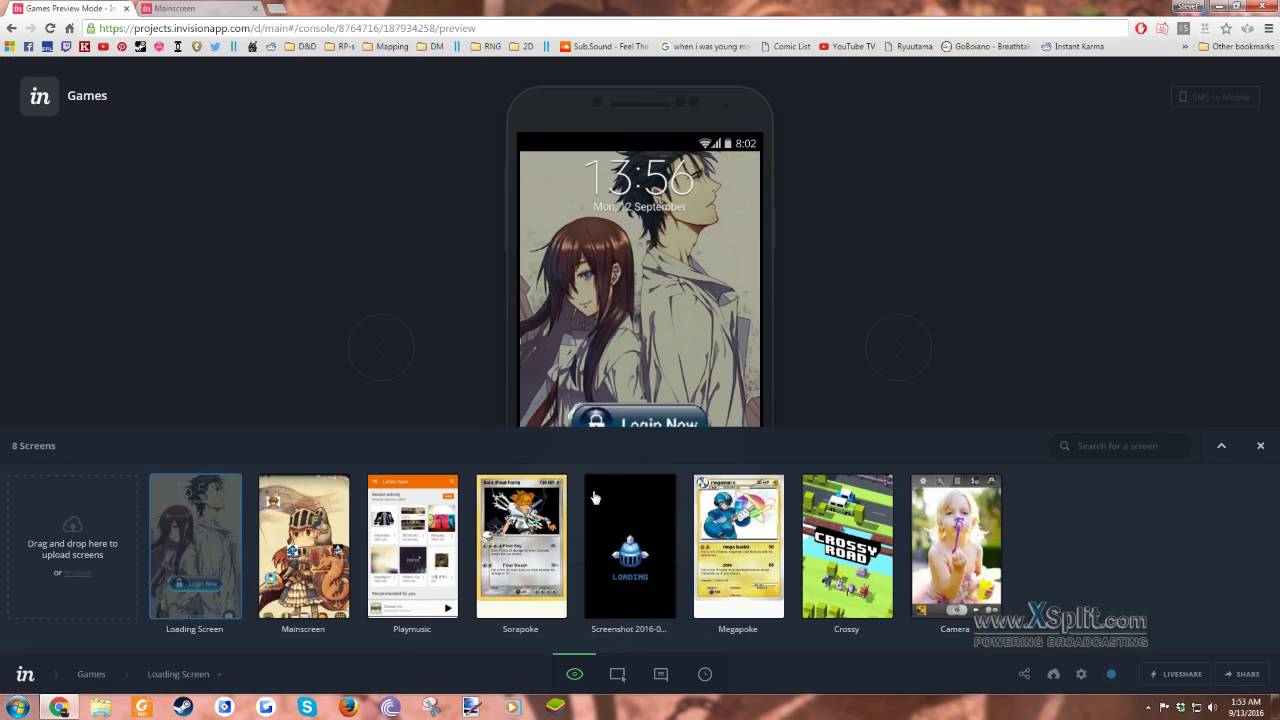Viewport: 1280px width, 720px height.
Task: Open settings gear icon in InVision toolbar
Action: tap(1081, 674)
